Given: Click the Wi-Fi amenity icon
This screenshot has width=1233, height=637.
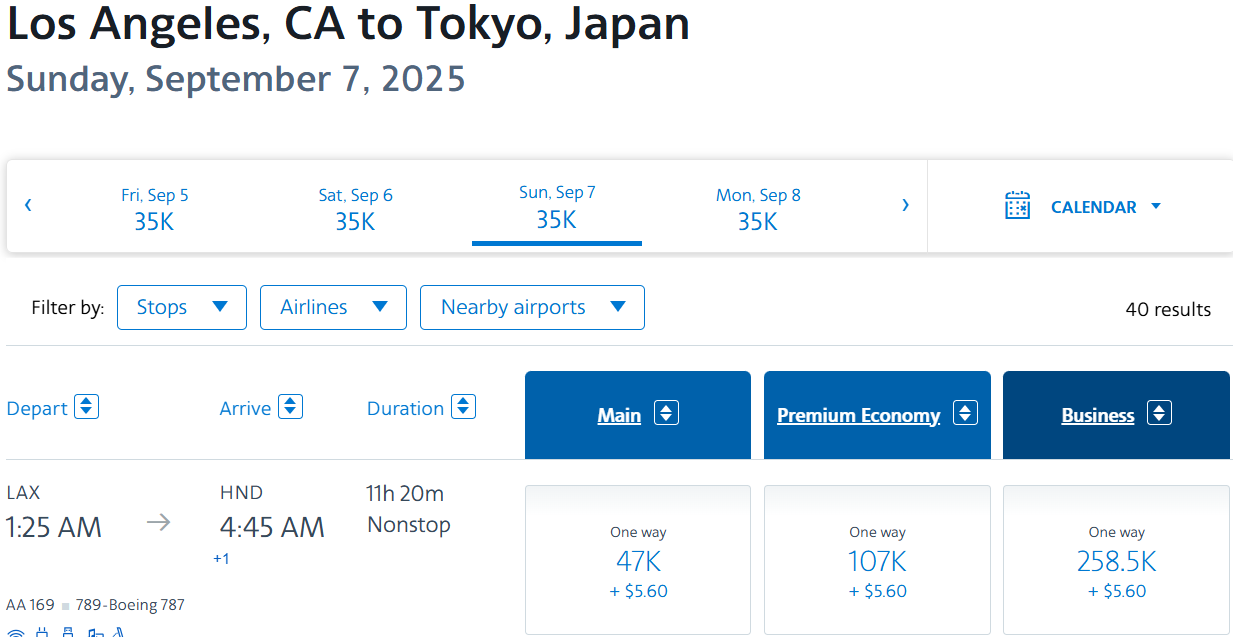Looking at the screenshot, I should [x=16, y=632].
